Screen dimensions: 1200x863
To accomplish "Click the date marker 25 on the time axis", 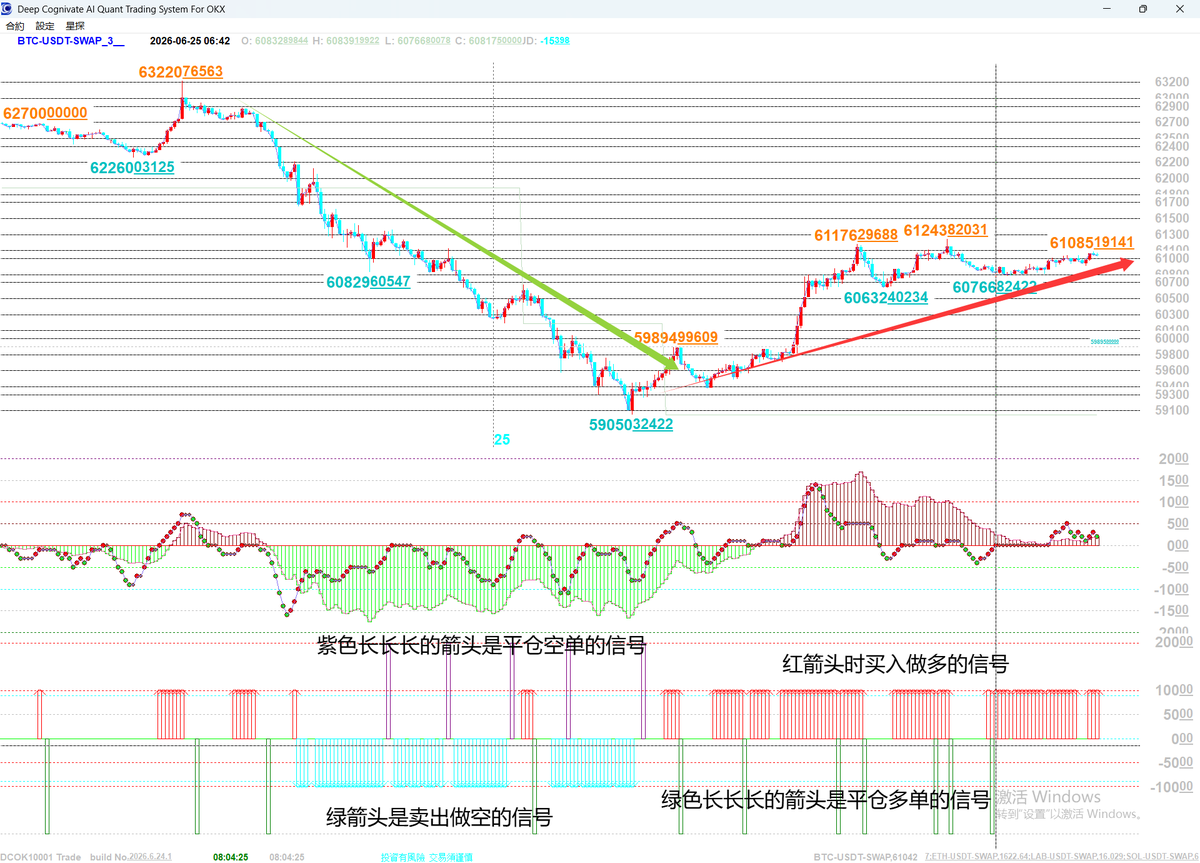I will (502, 439).
